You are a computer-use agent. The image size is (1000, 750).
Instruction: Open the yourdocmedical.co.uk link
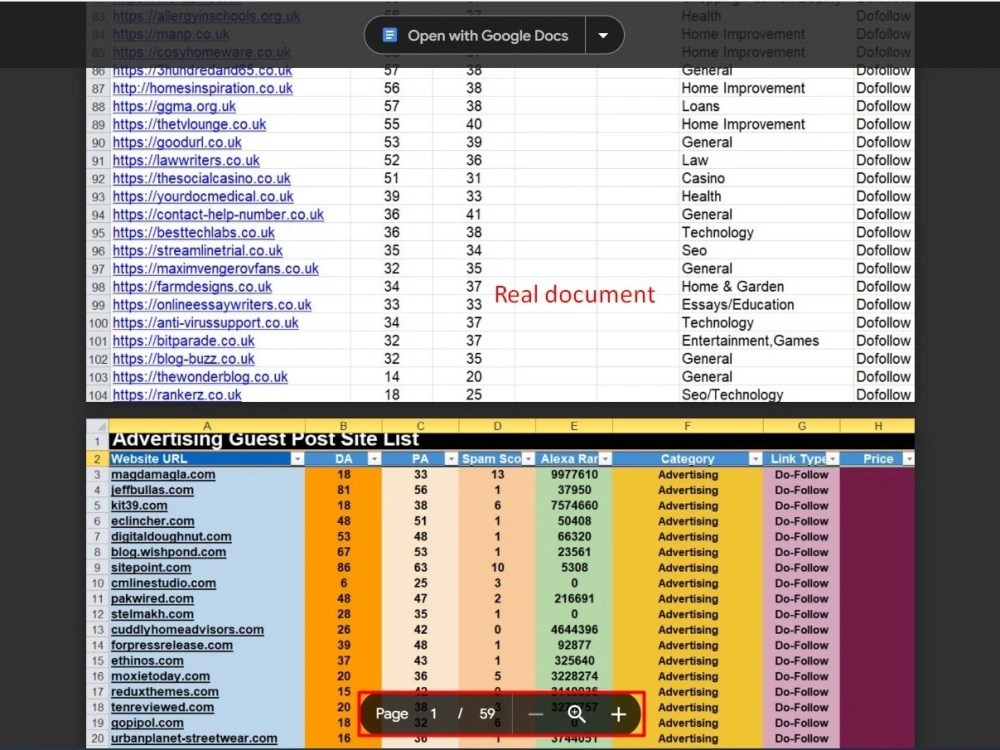pos(203,196)
